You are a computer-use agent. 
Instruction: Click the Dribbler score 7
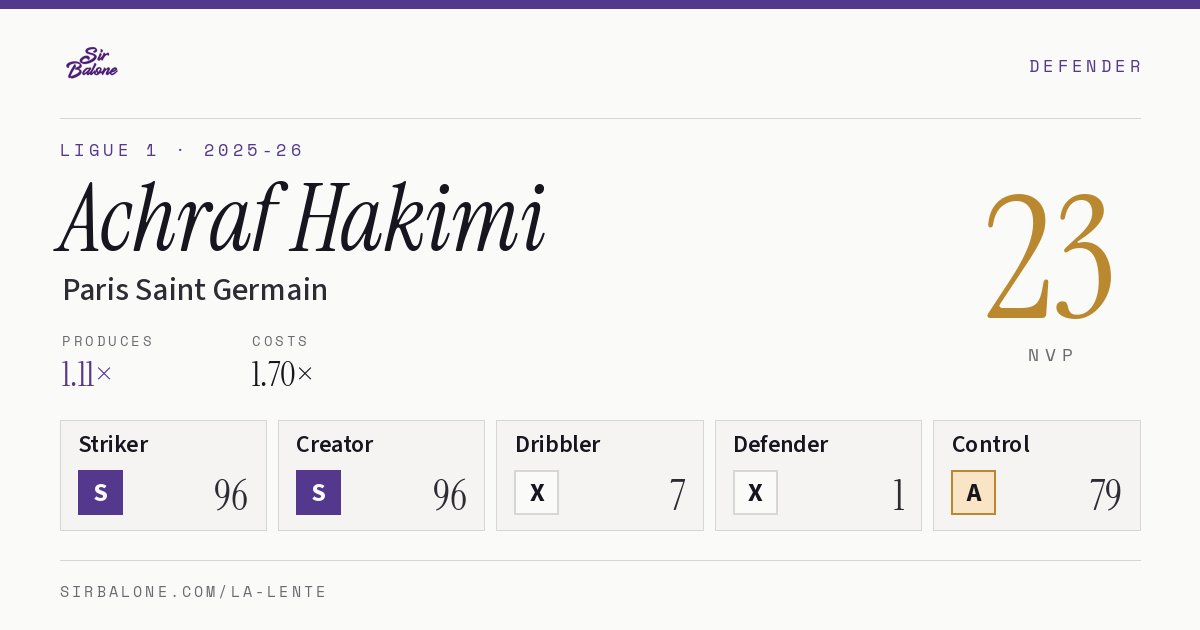pyautogui.click(x=677, y=495)
